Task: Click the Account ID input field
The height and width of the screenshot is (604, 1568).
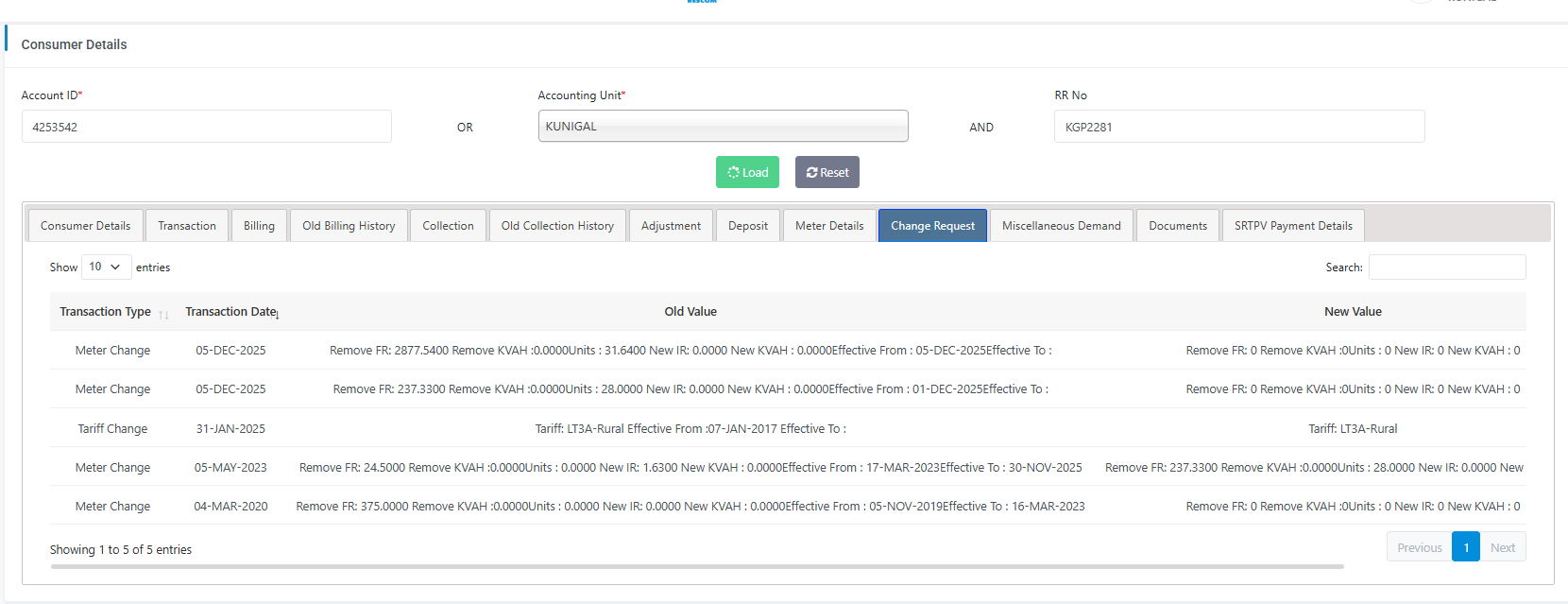Action: pyautogui.click(x=207, y=127)
